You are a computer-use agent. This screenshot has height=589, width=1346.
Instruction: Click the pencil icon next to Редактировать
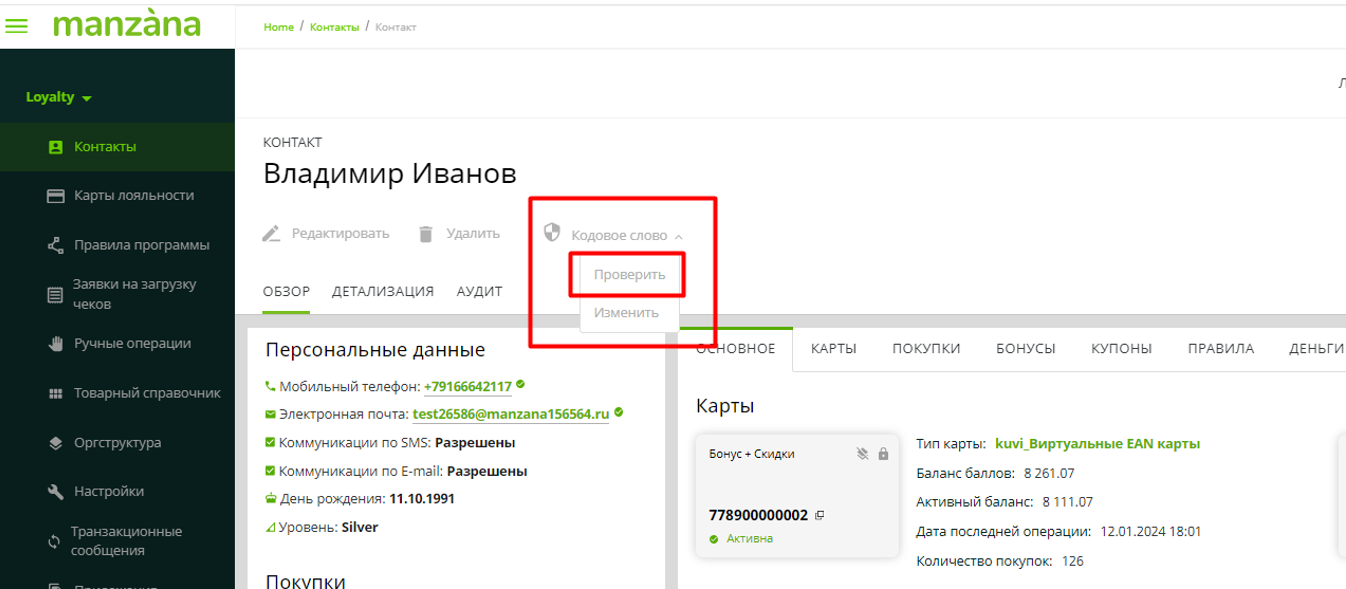[x=271, y=234]
